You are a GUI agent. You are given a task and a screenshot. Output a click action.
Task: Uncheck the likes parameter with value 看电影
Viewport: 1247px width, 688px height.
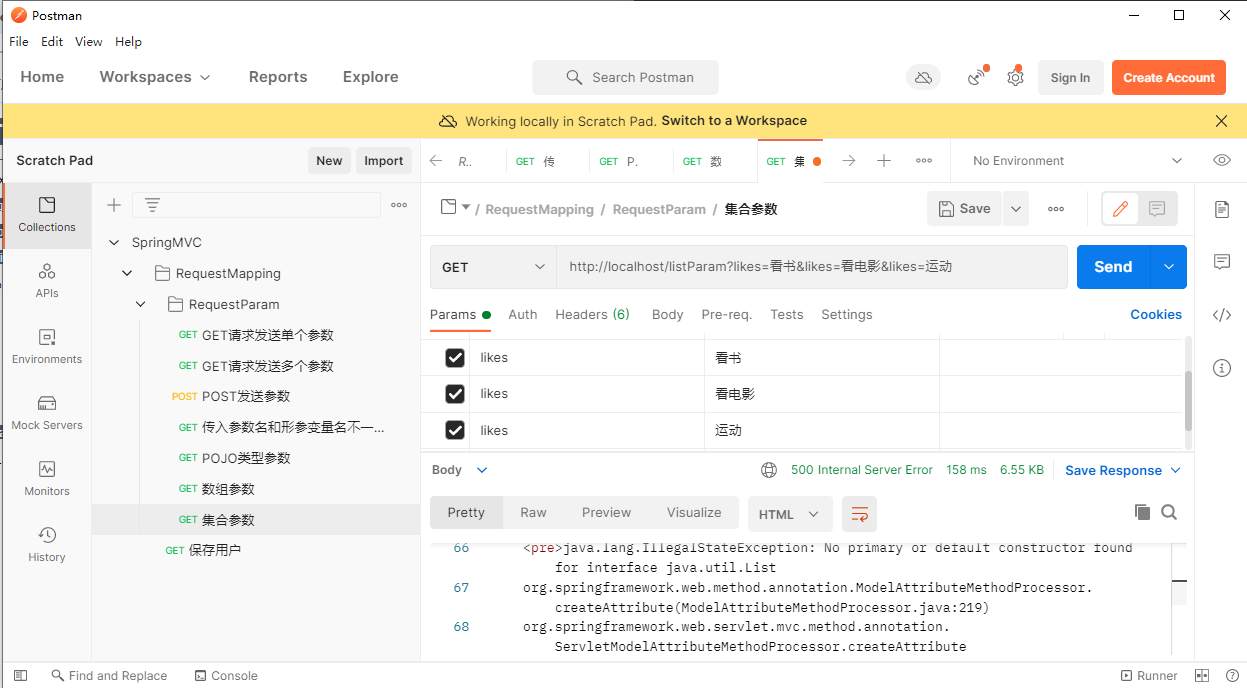tap(455, 394)
